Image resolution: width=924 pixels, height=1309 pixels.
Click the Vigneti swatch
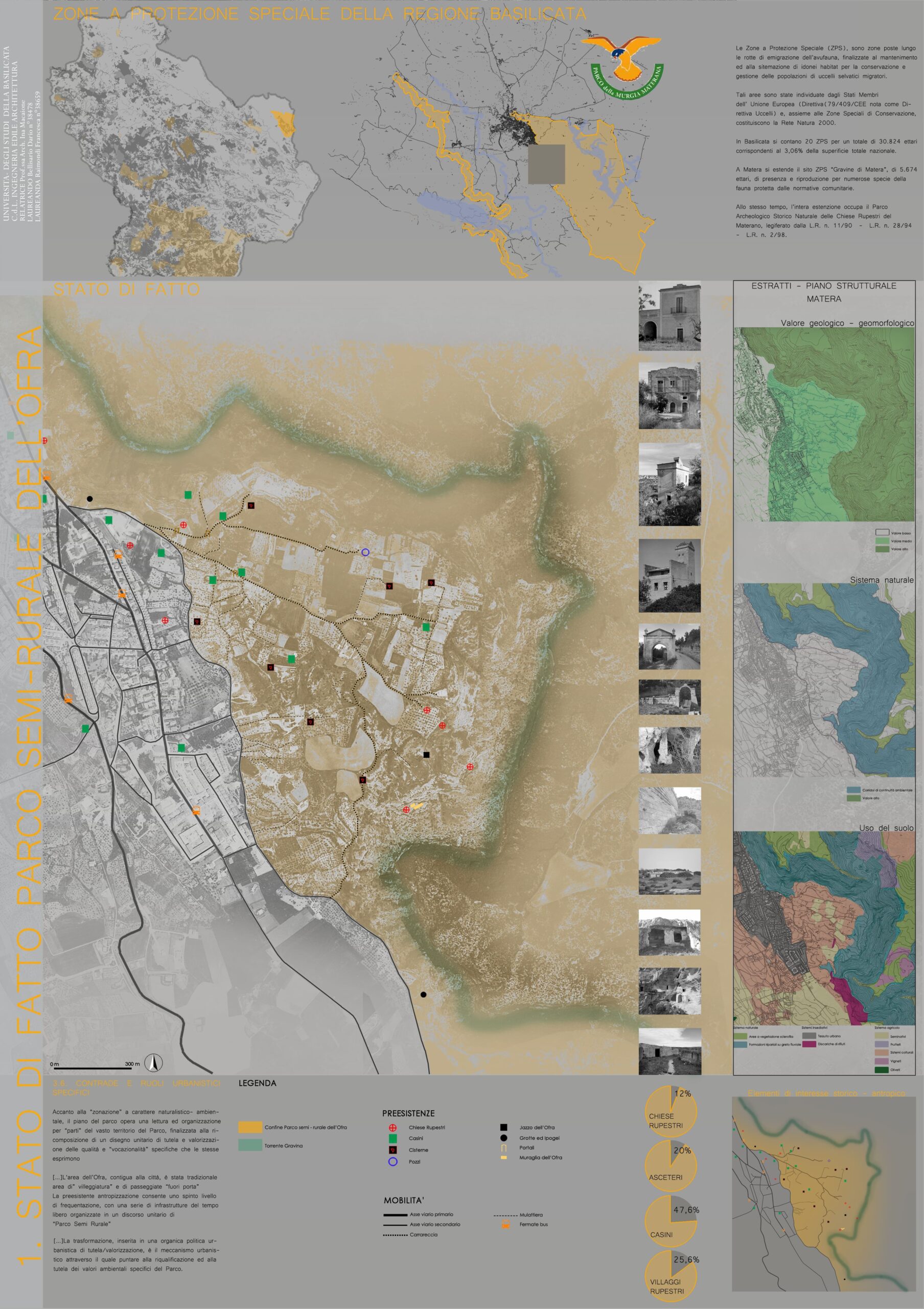pos(881,1061)
